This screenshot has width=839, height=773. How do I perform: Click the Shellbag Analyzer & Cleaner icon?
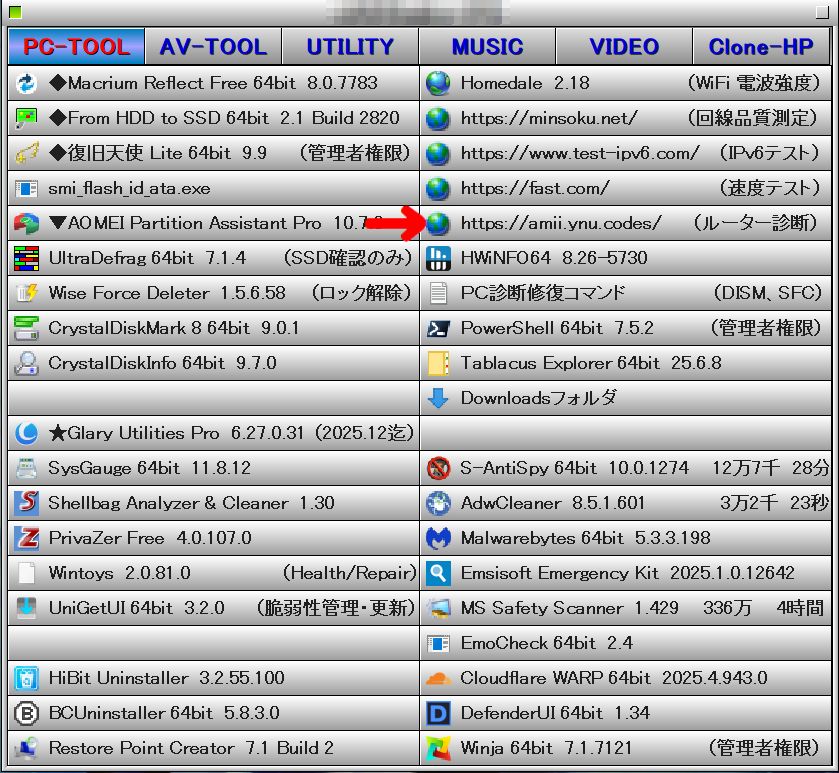click(26, 503)
